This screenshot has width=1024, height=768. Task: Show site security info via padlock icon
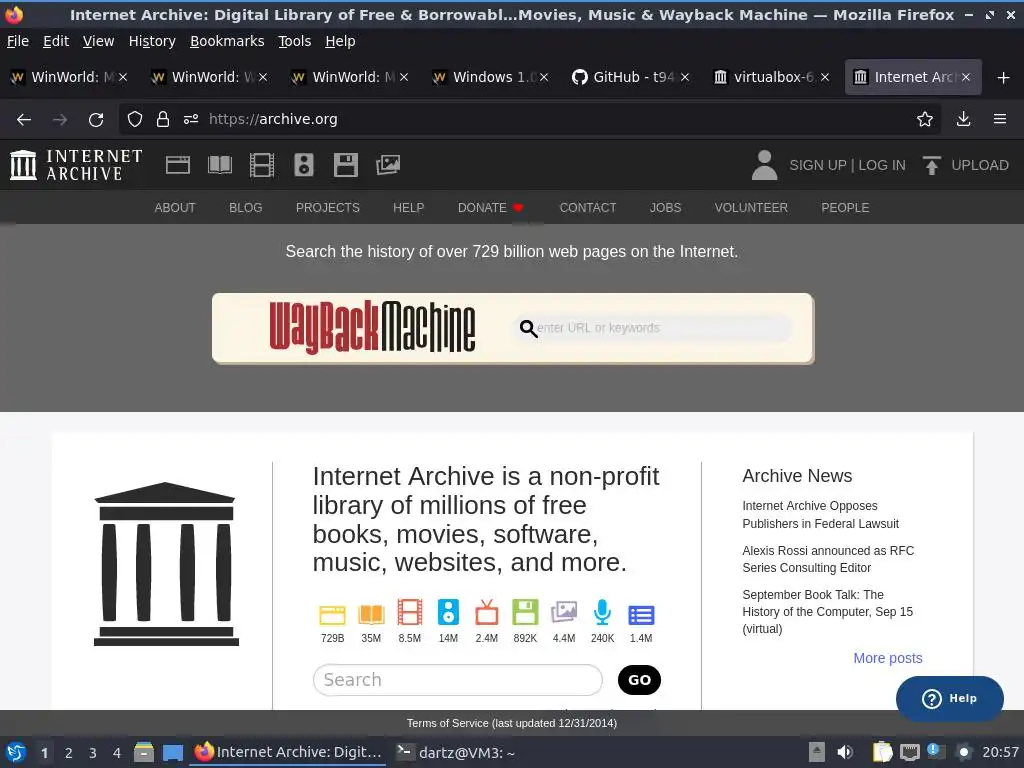click(163, 119)
